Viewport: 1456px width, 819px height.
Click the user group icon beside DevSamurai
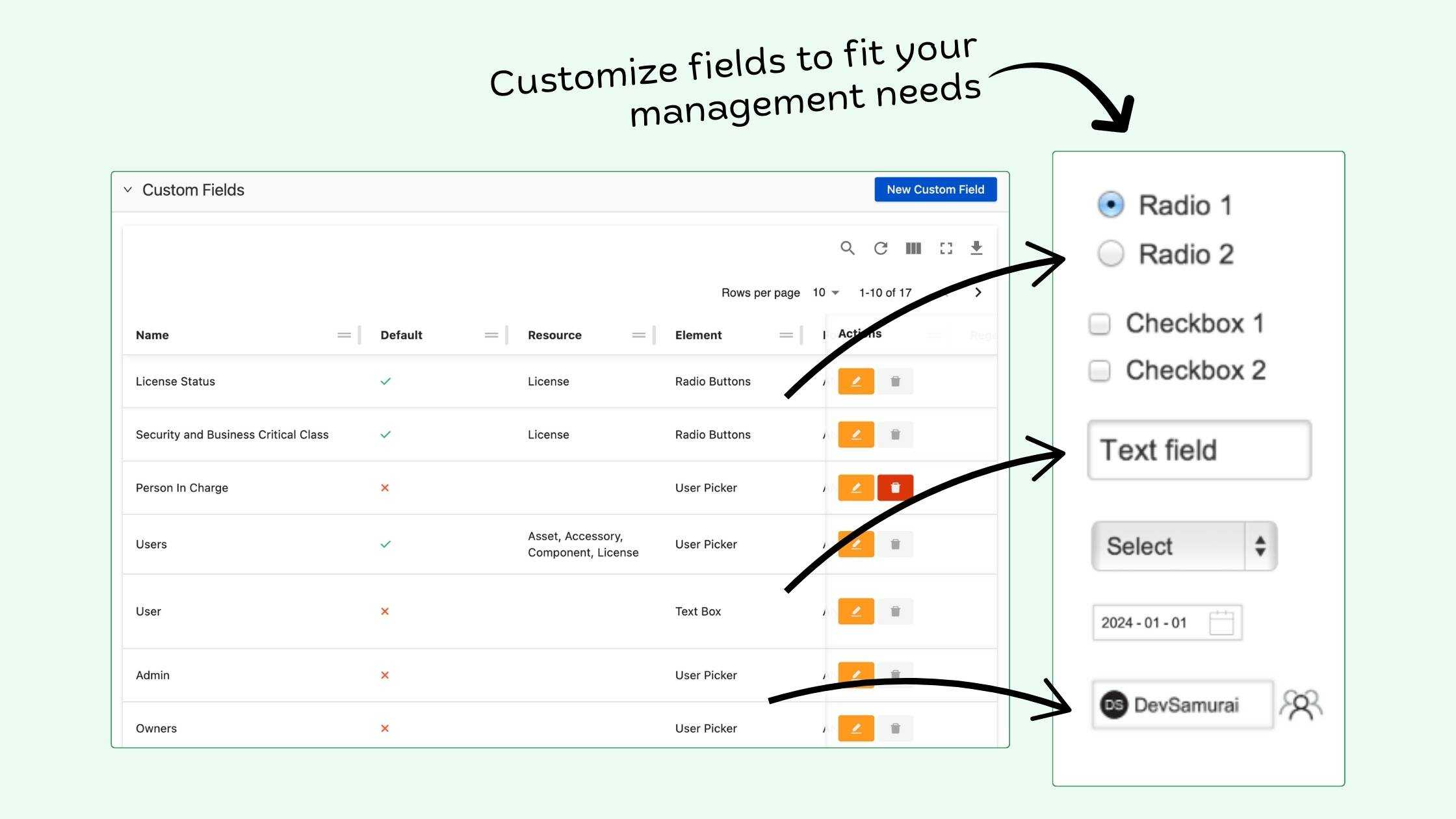(1301, 705)
